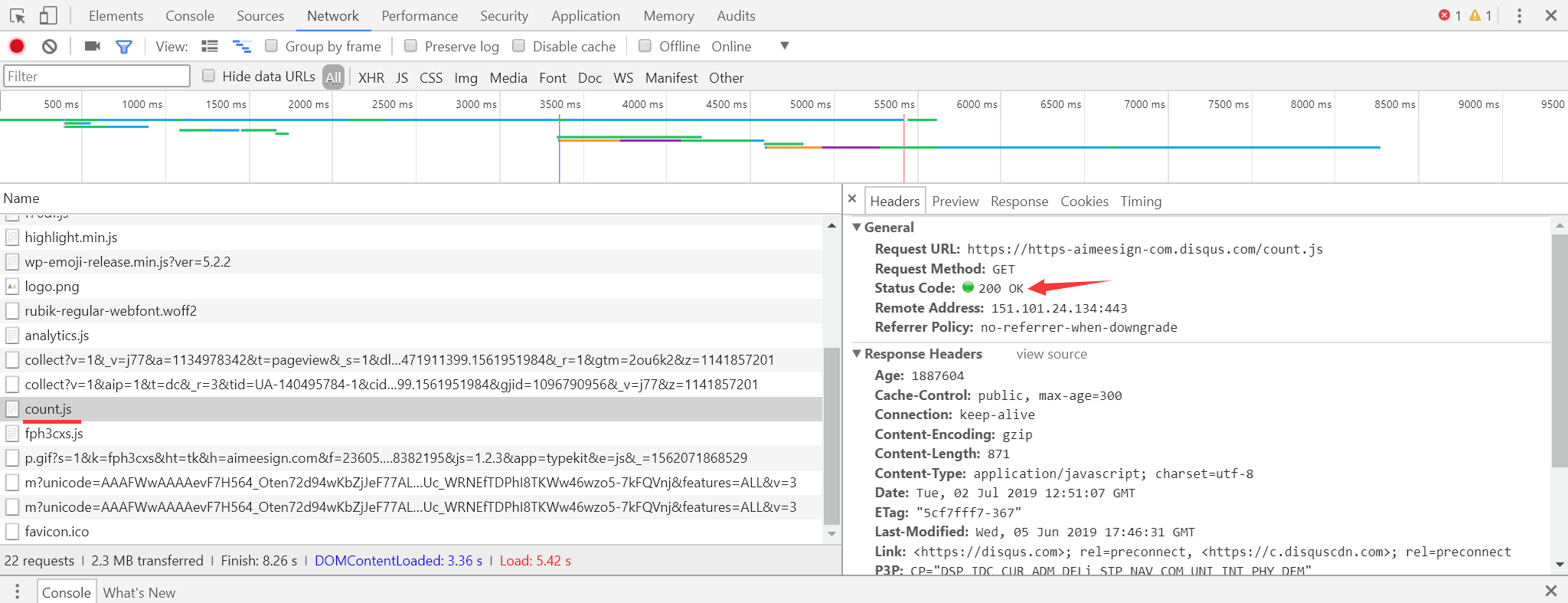The height and width of the screenshot is (603, 1568).
Task: Click the inspect element picker icon
Action: click(18, 15)
